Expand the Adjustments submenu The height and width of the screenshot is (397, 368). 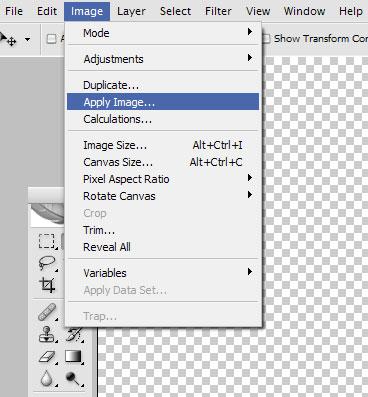[163, 59]
